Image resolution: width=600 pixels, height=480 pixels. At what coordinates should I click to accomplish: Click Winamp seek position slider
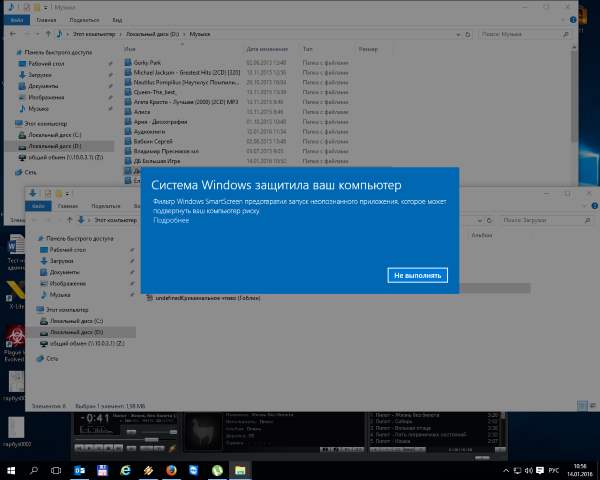(x=151, y=439)
